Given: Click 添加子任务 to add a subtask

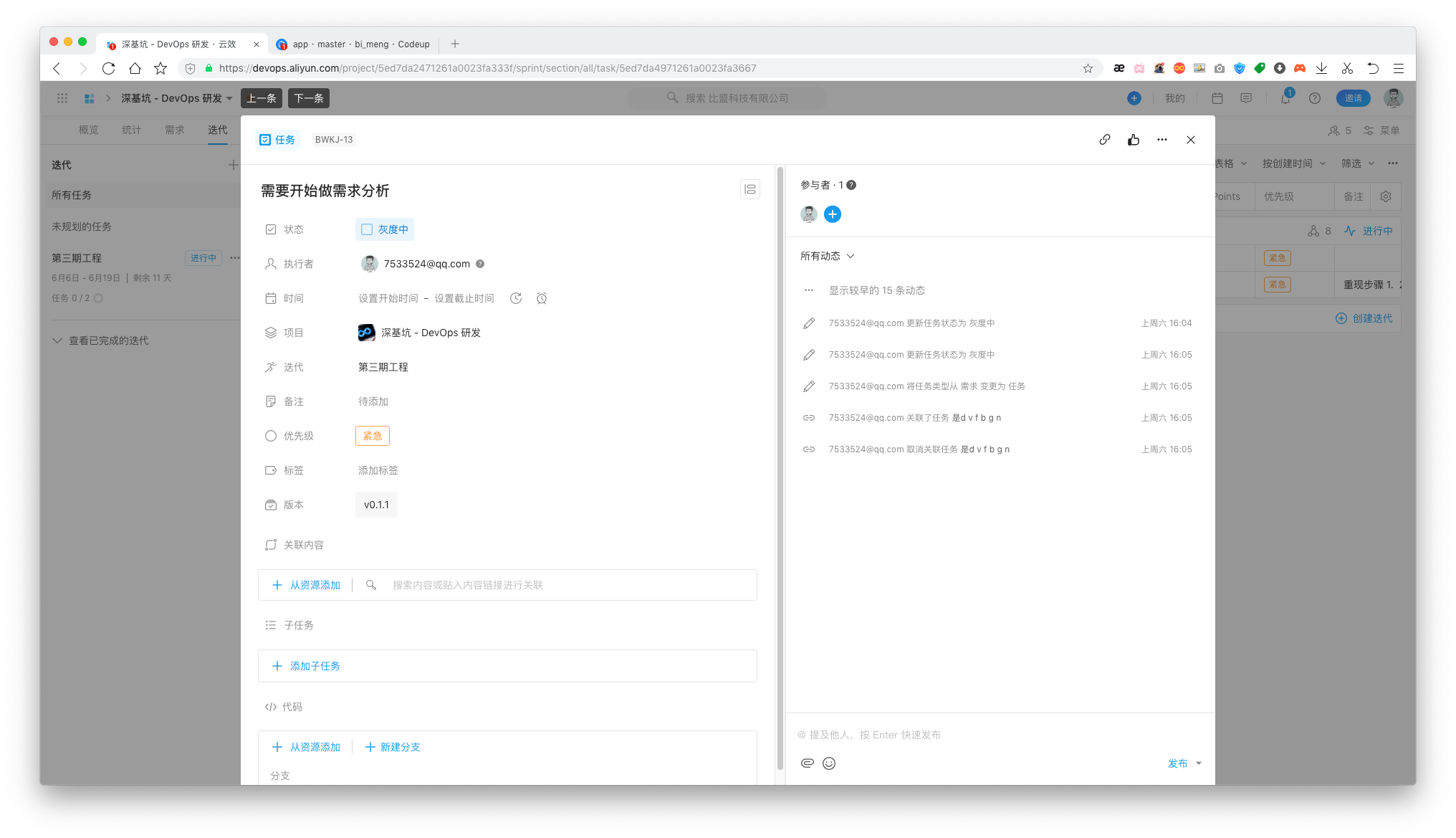Looking at the screenshot, I should [x=315, y=666].
